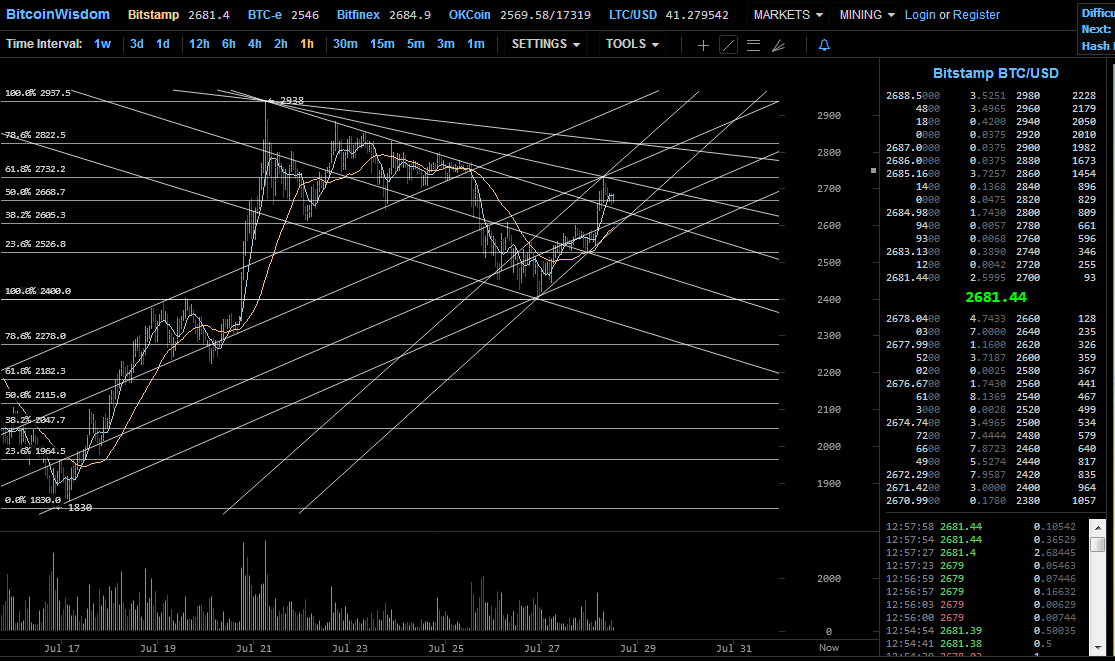Click the BitcoinWisdom logo link
The width and height of the screenshot is (1115, 661).
58,14
